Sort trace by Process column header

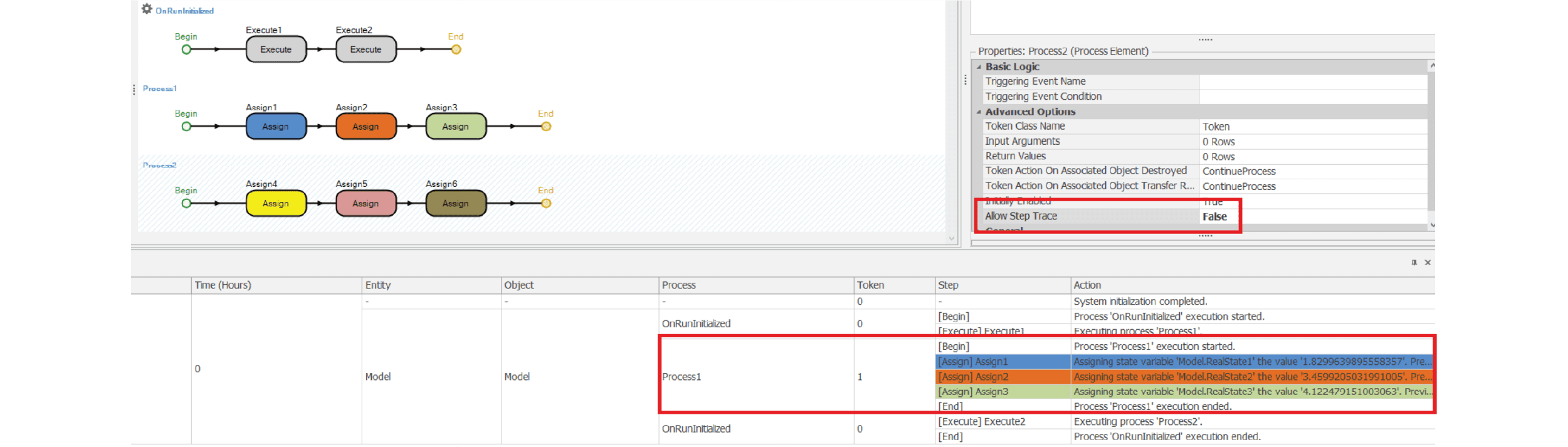tap(756, 285)
